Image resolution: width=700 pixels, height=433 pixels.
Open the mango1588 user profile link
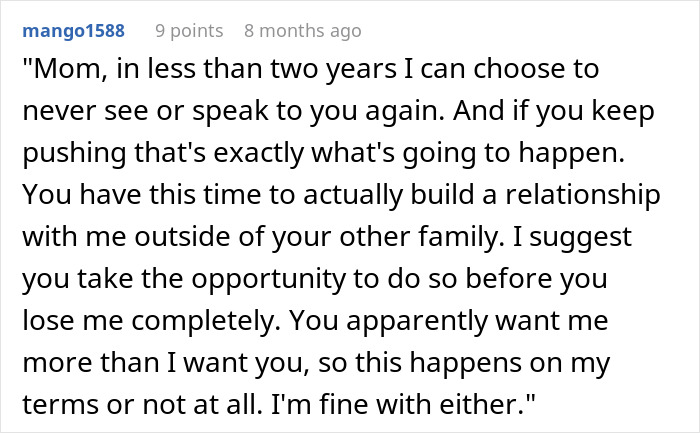tap(77, 31)
